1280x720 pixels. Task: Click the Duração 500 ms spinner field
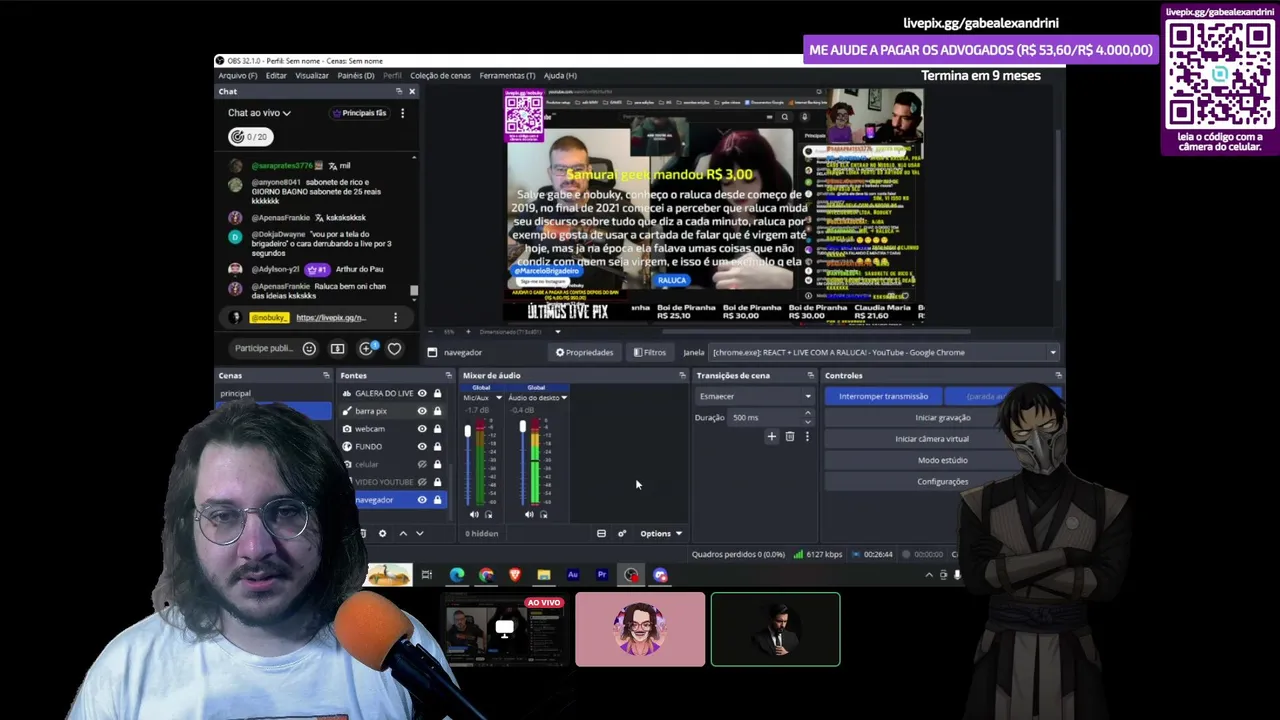(x=773, y=417)
